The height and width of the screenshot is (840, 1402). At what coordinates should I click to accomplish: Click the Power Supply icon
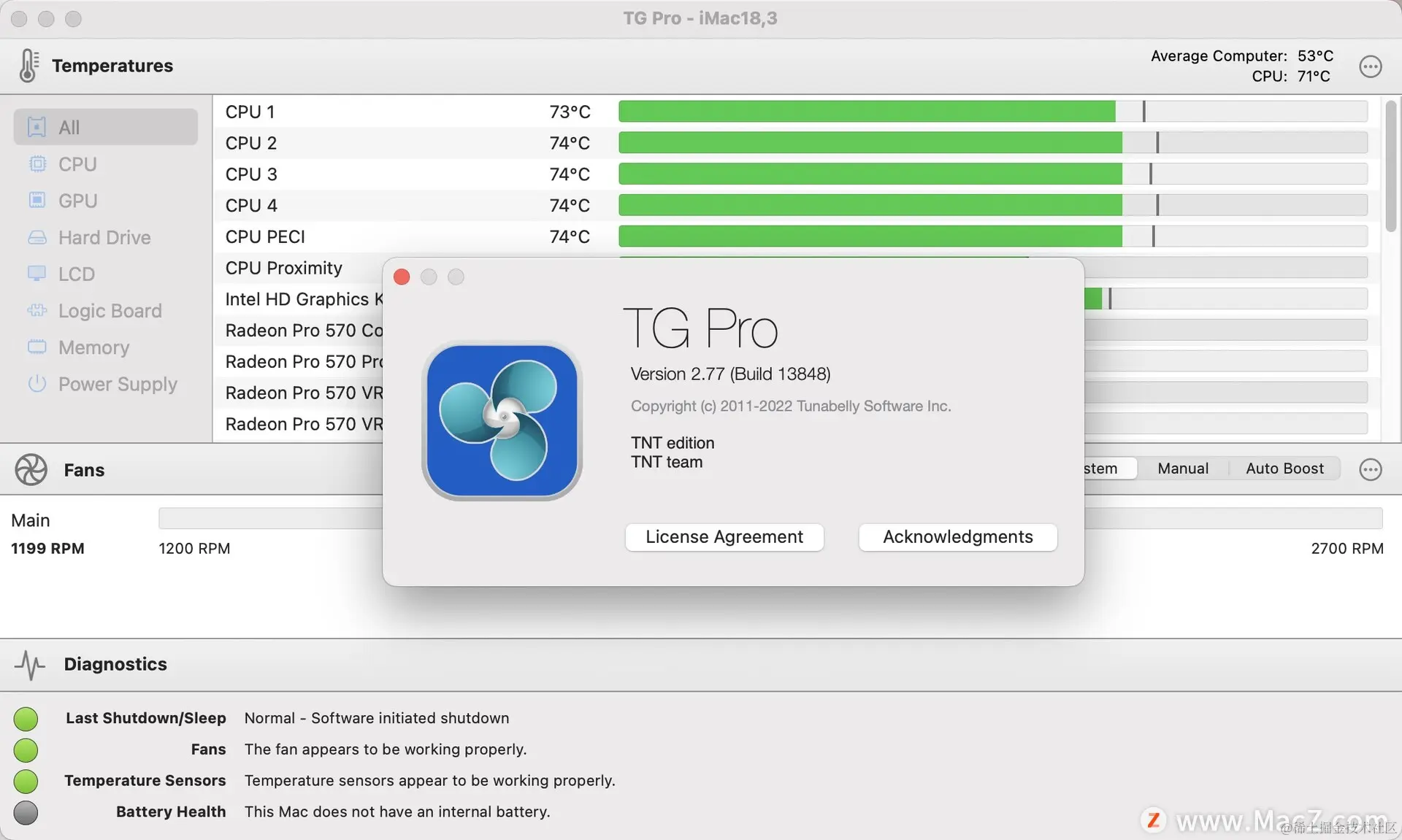click(37, 384)
